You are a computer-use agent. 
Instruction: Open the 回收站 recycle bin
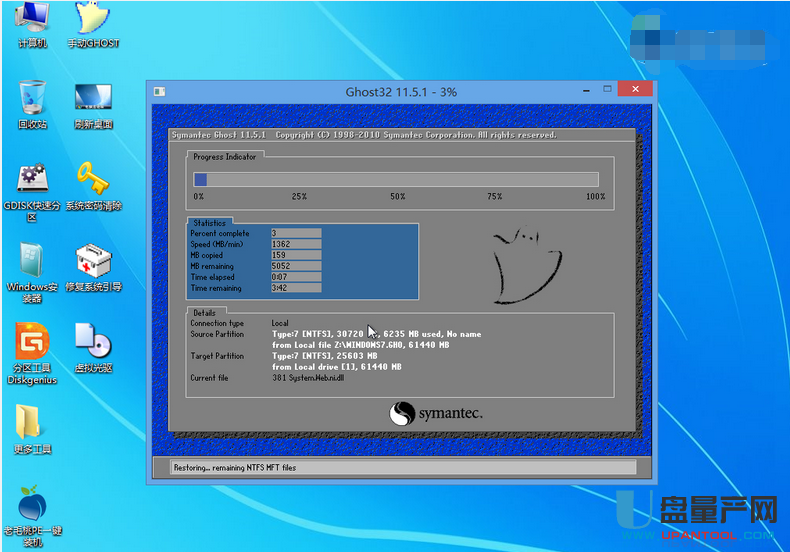(33, 100)
